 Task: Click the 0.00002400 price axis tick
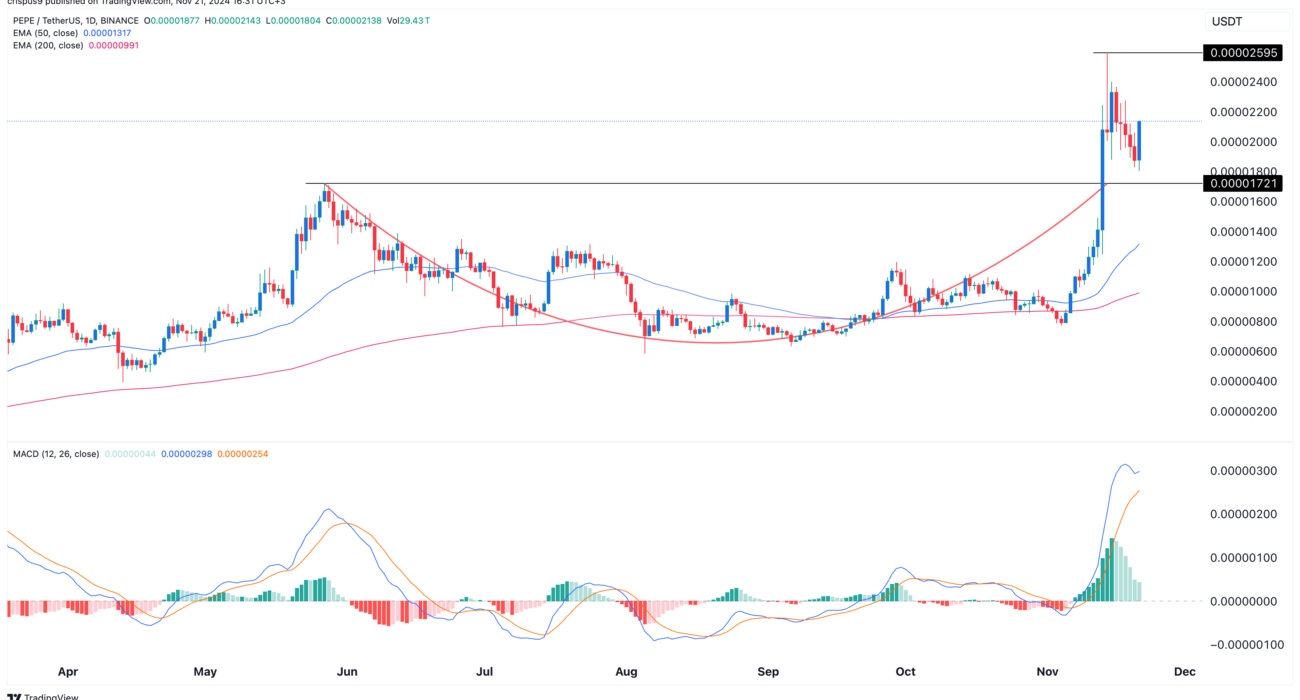click(1242, 82)
